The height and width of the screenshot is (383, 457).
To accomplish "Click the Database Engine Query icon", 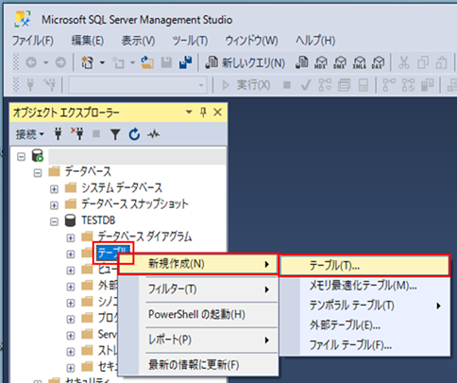I will tap(302, 62).
